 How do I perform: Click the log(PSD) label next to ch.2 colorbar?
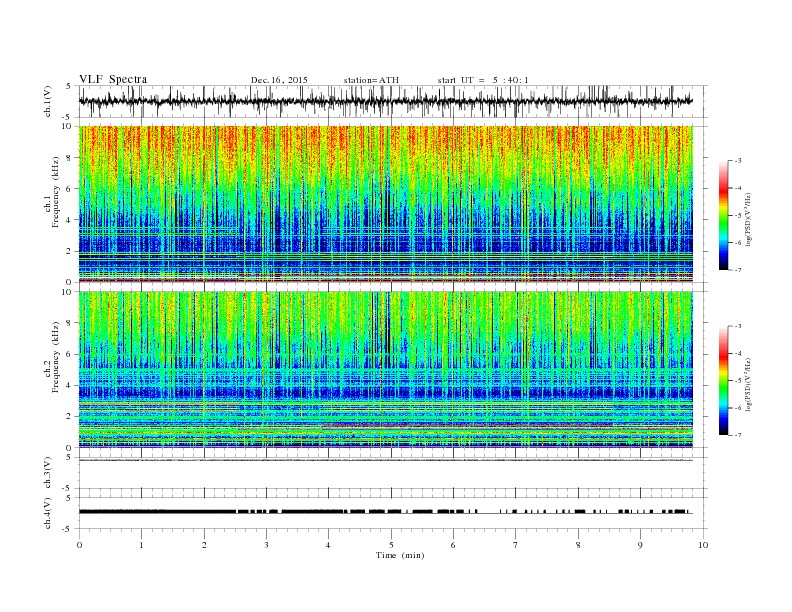[748, 384]
